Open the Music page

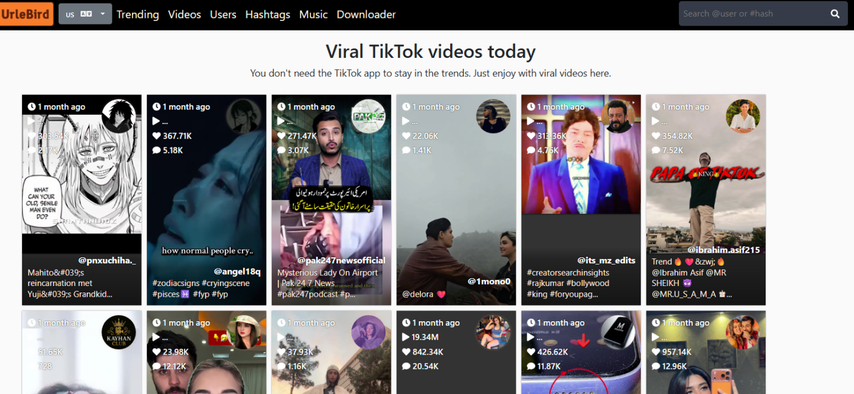pos(313,15)
